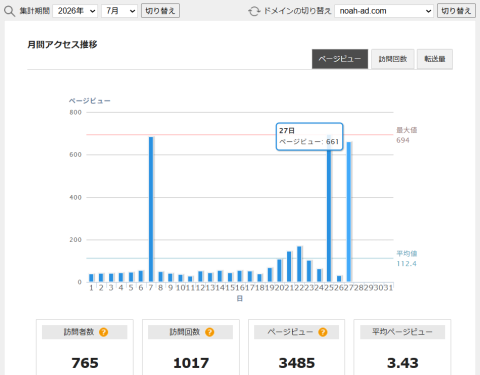Click the magnifier icon beside 集計期間
The image size is (480, 375).
click(x=9, y=11)
